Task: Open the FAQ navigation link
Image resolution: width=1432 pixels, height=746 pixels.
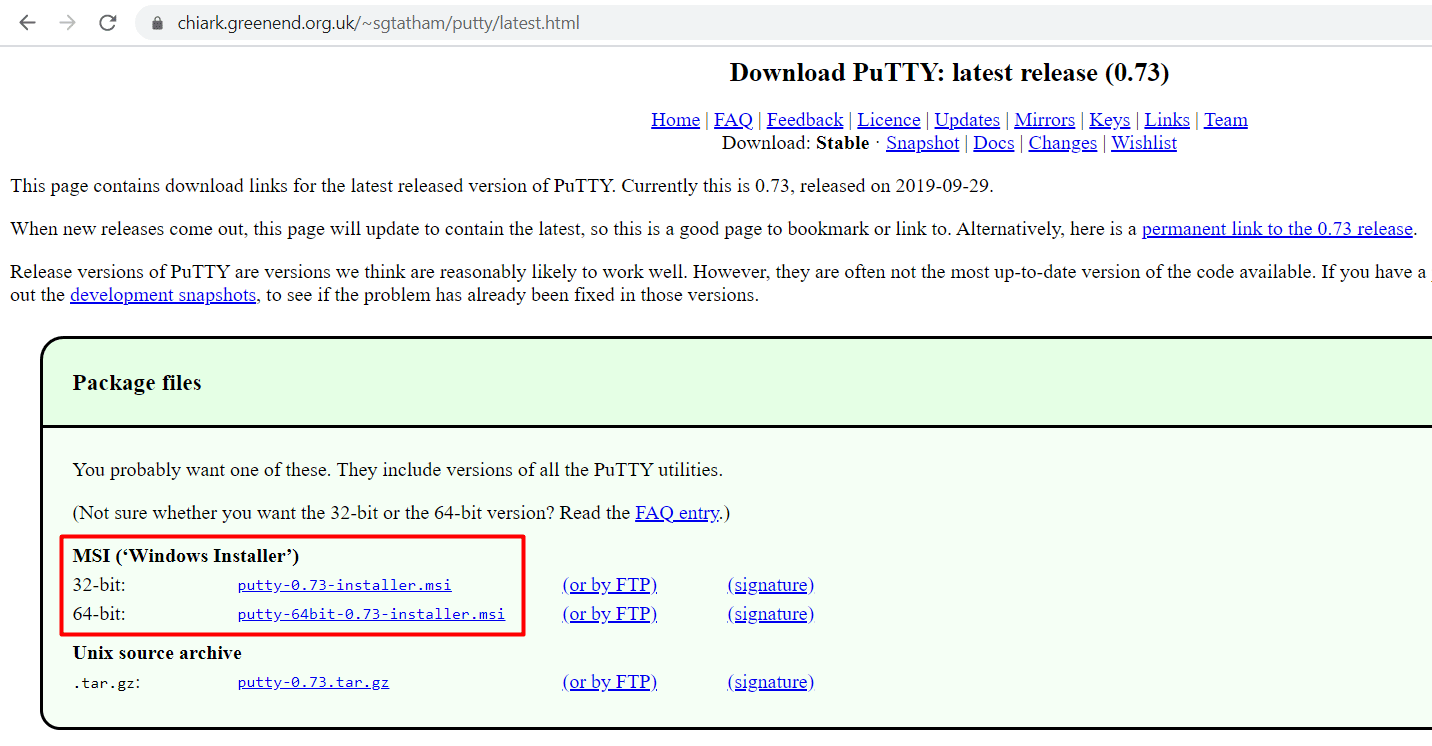Action: tap(733, 120)
